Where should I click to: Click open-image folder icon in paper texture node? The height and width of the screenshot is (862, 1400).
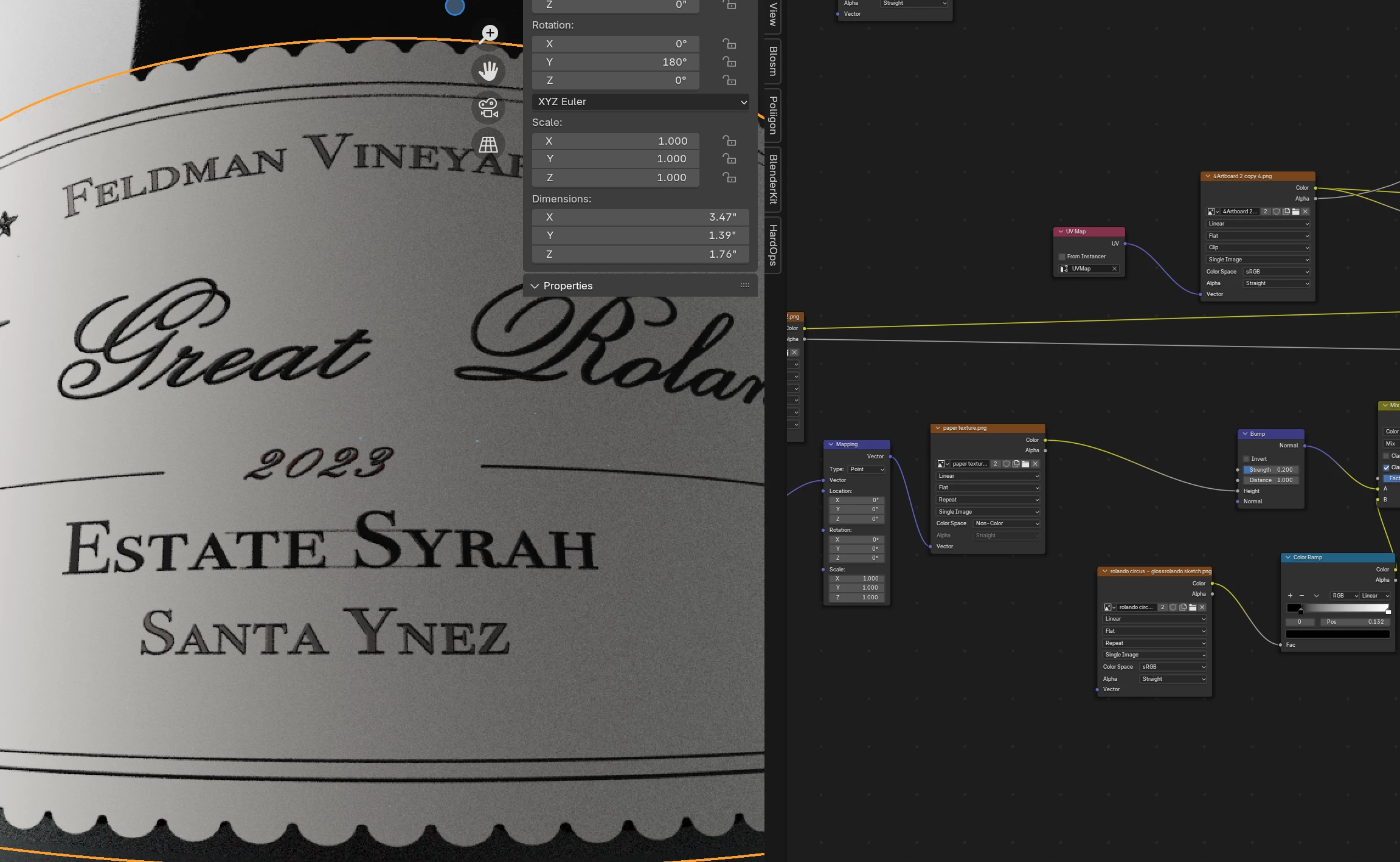point(1025,464)
